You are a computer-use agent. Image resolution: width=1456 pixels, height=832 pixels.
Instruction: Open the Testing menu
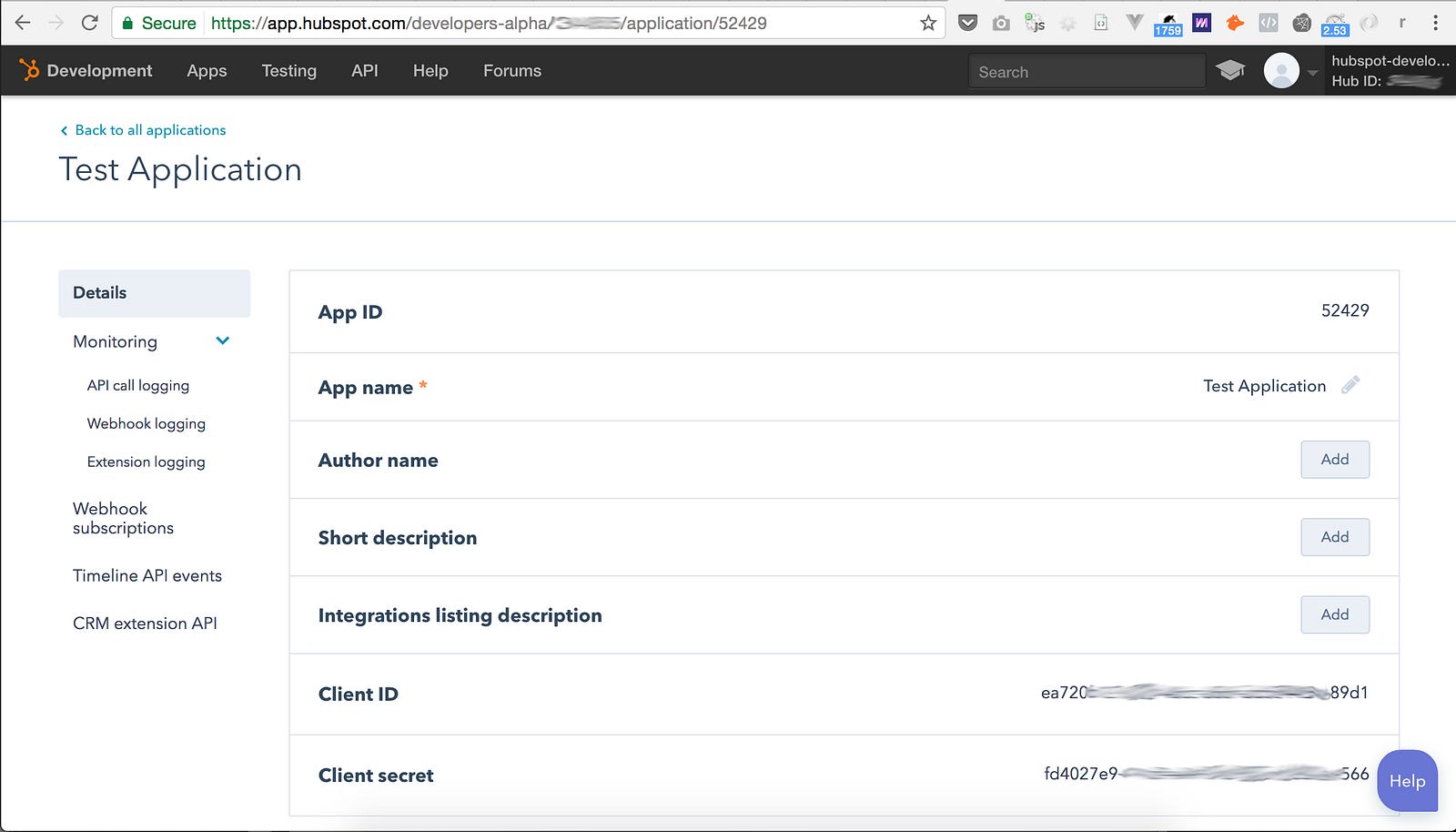(x=289, y=70)
